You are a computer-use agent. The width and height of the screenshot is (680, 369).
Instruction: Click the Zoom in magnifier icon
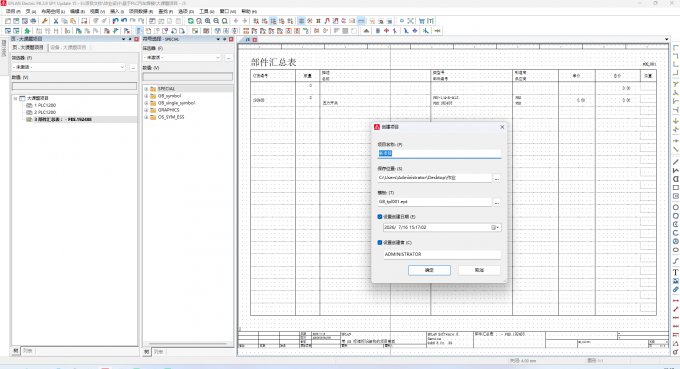pyautogui.click(x=208, y=21)
